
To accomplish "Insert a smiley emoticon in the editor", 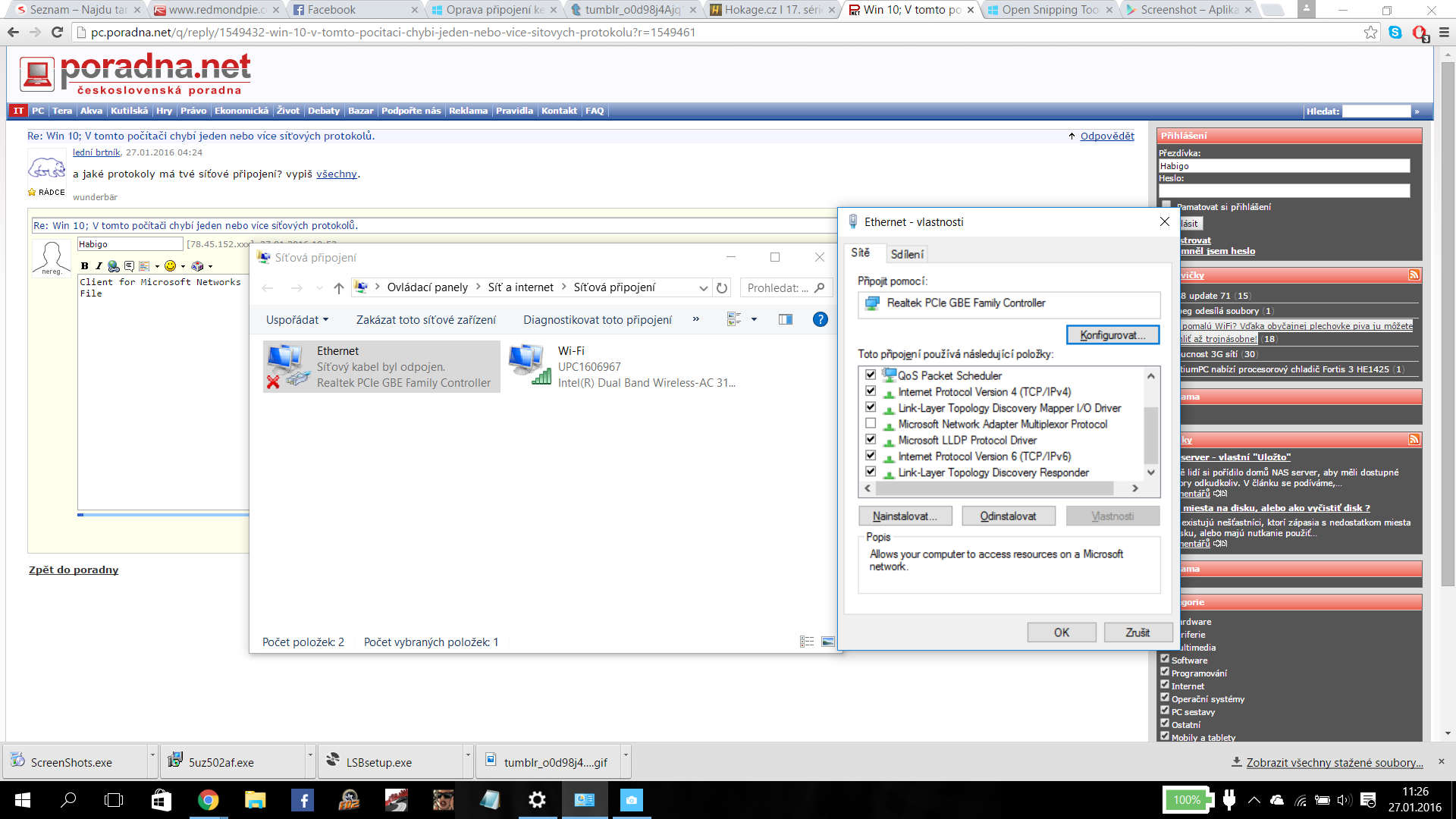I will click(171, 266).
